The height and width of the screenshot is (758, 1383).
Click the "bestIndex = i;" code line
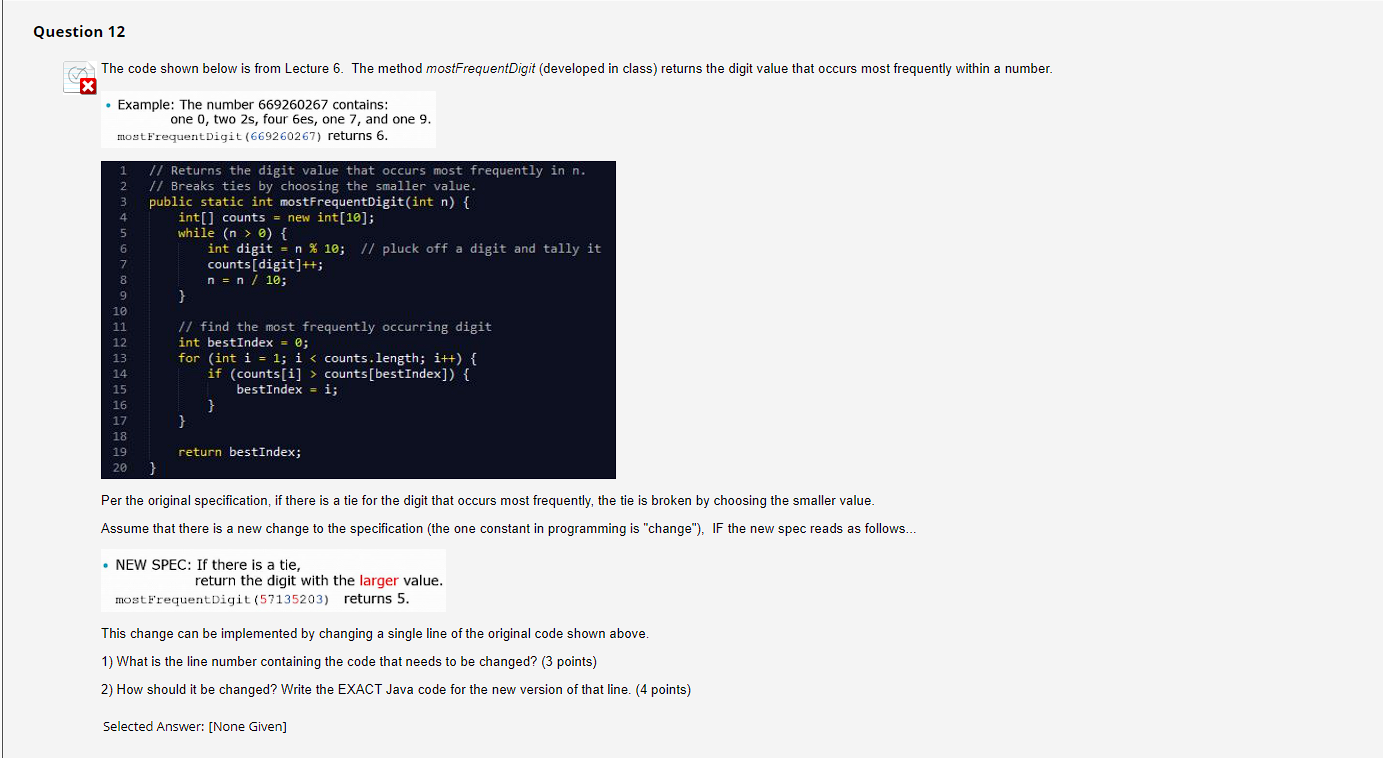(287, 389)
